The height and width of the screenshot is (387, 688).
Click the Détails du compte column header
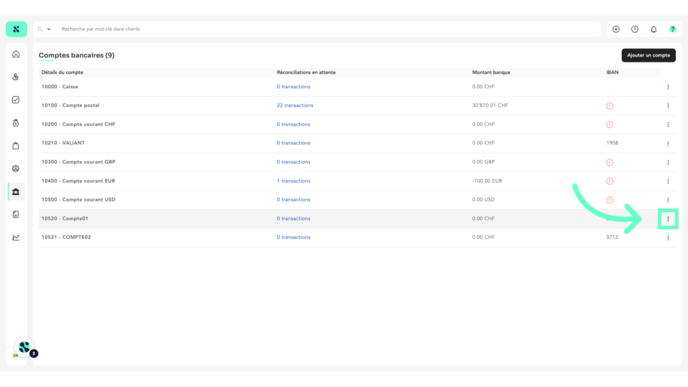62,72
